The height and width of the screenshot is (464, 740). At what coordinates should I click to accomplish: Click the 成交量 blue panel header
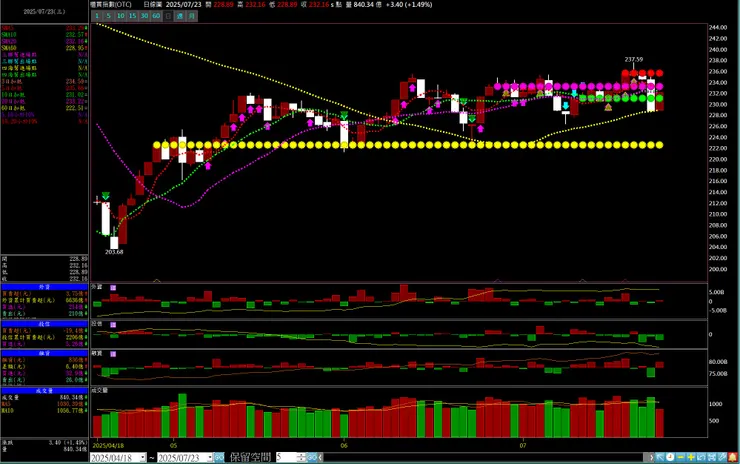point(44,391)
